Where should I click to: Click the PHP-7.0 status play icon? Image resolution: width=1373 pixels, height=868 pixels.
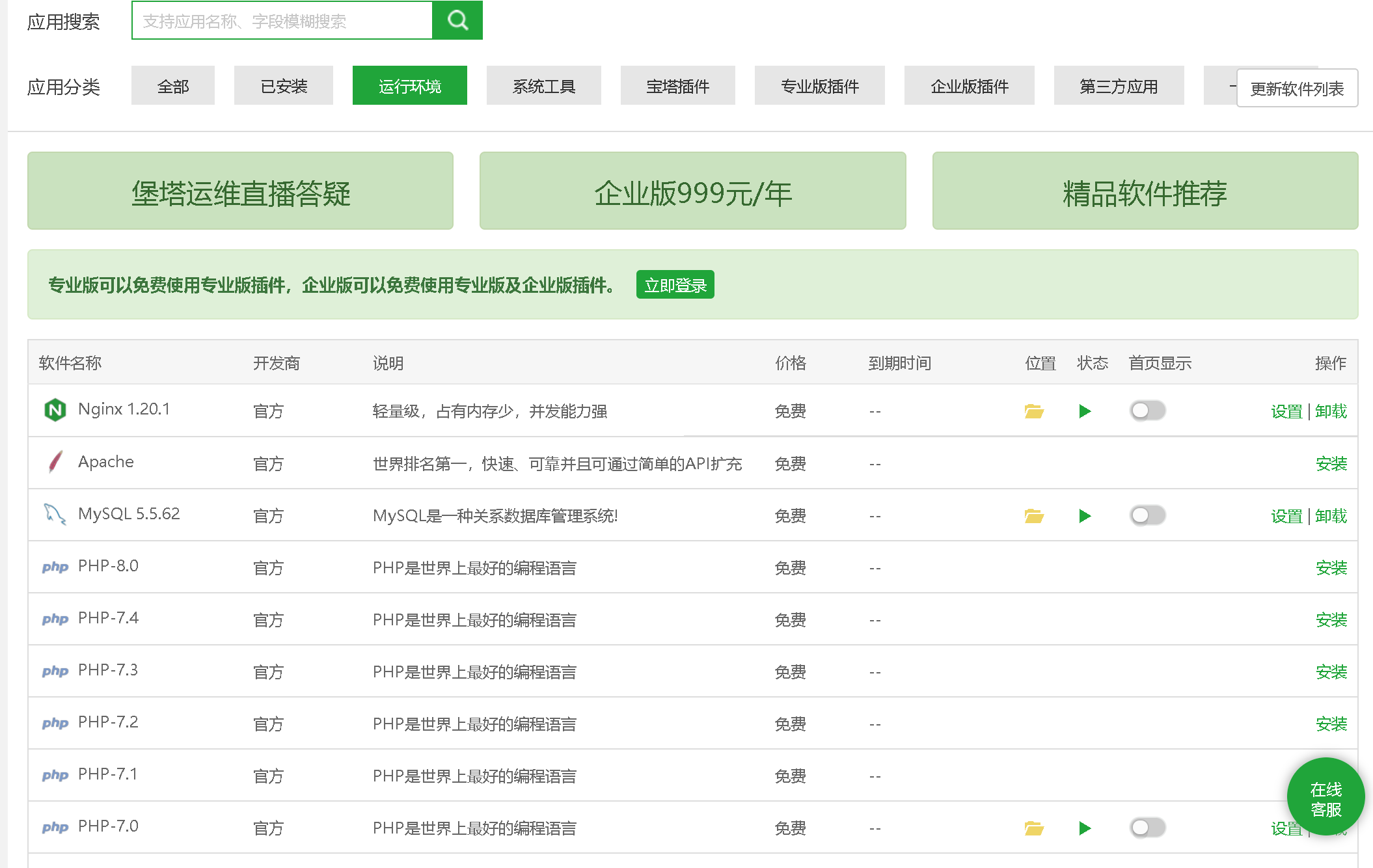(x=1085, y=828)
